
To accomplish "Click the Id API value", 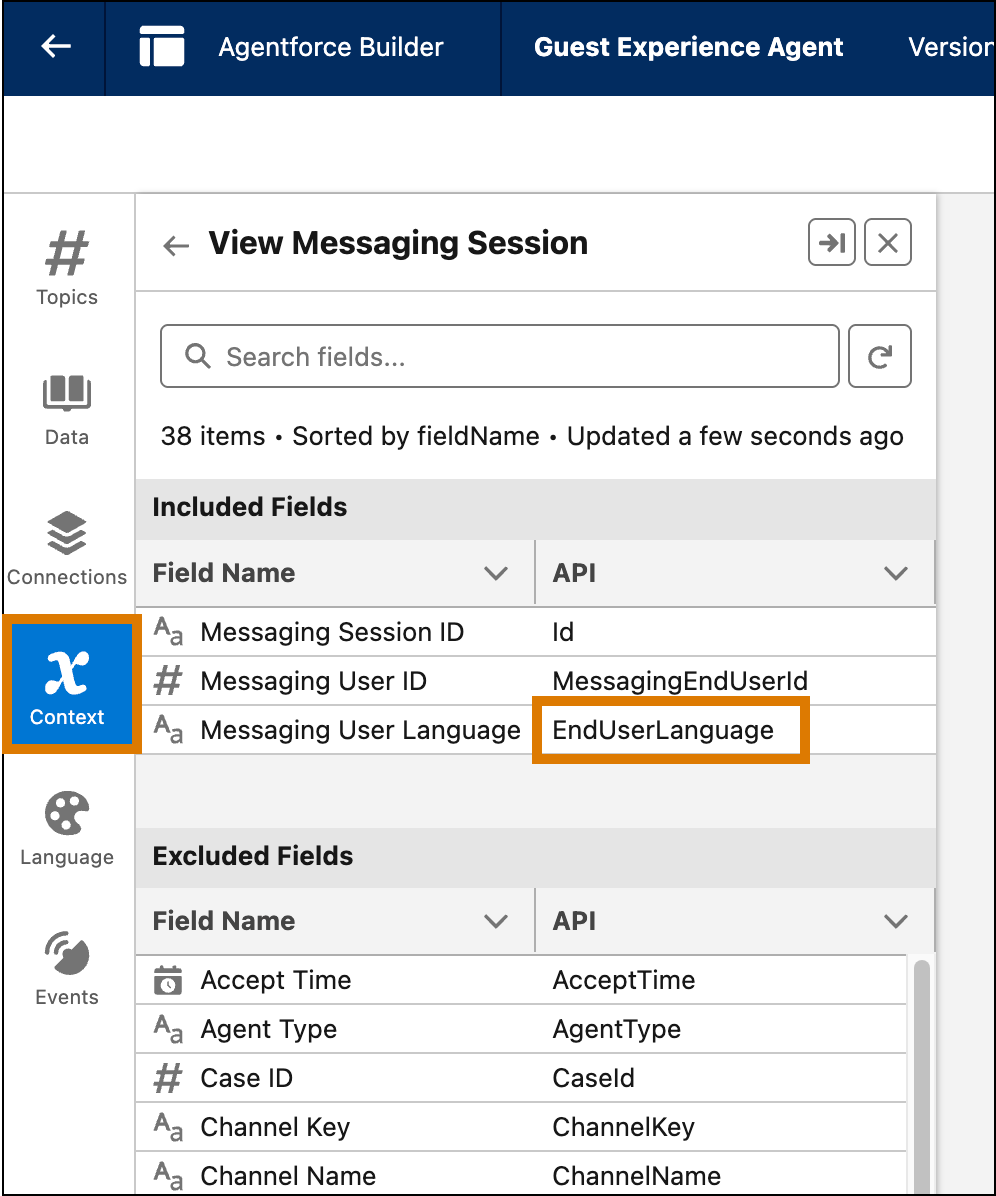I will (x=563, y=632).
